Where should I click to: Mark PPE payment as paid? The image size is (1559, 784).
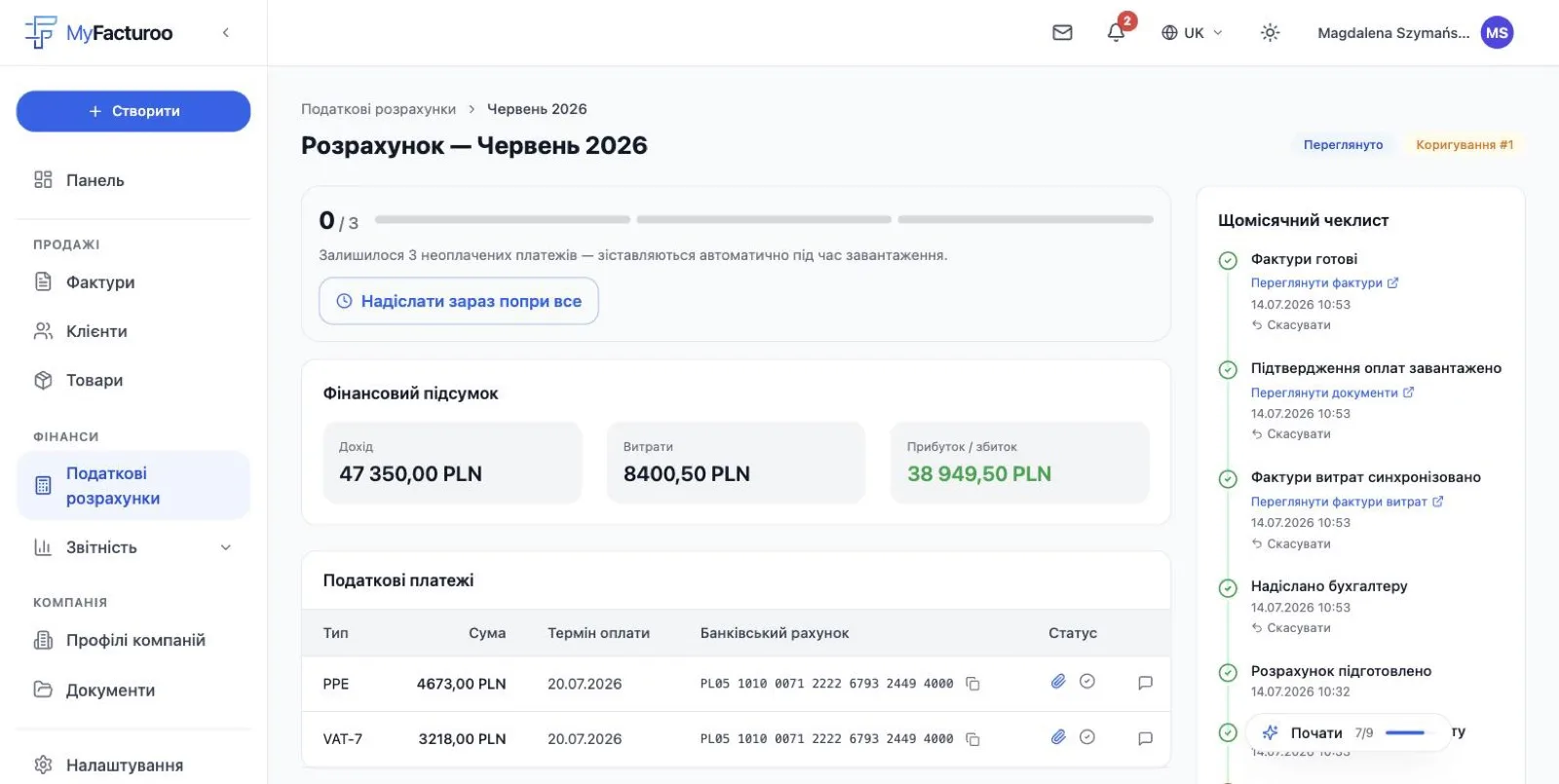coord(1087,682)
